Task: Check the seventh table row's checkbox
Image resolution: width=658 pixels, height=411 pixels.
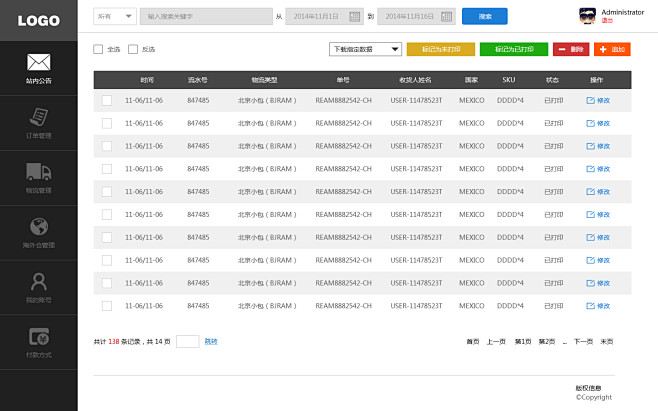Action: pyautogui.click(x=107, y=237)
